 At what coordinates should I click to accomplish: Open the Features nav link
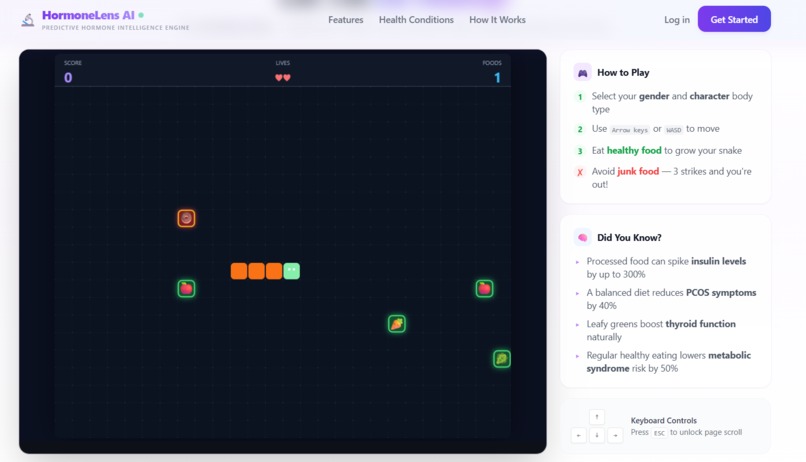[345, 20]
